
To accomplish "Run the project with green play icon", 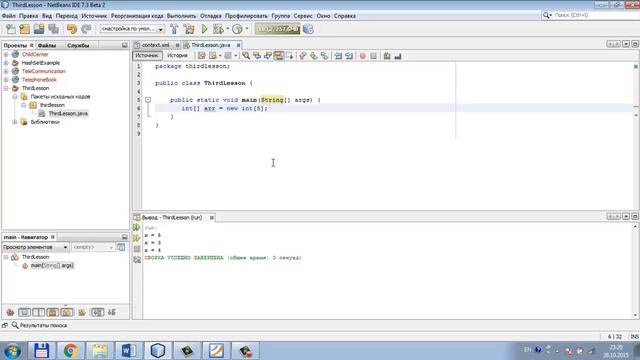I will (x=204, y=29).
